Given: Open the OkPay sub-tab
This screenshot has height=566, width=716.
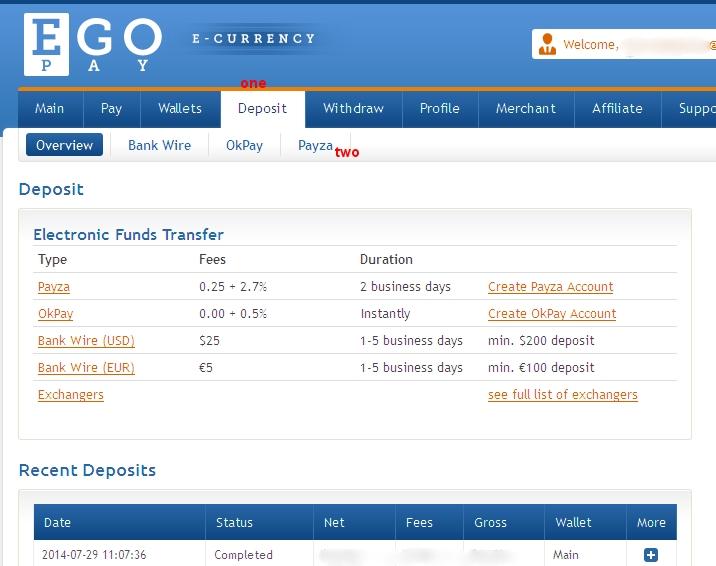Looking at the screenshot, I should coord(244,145).
